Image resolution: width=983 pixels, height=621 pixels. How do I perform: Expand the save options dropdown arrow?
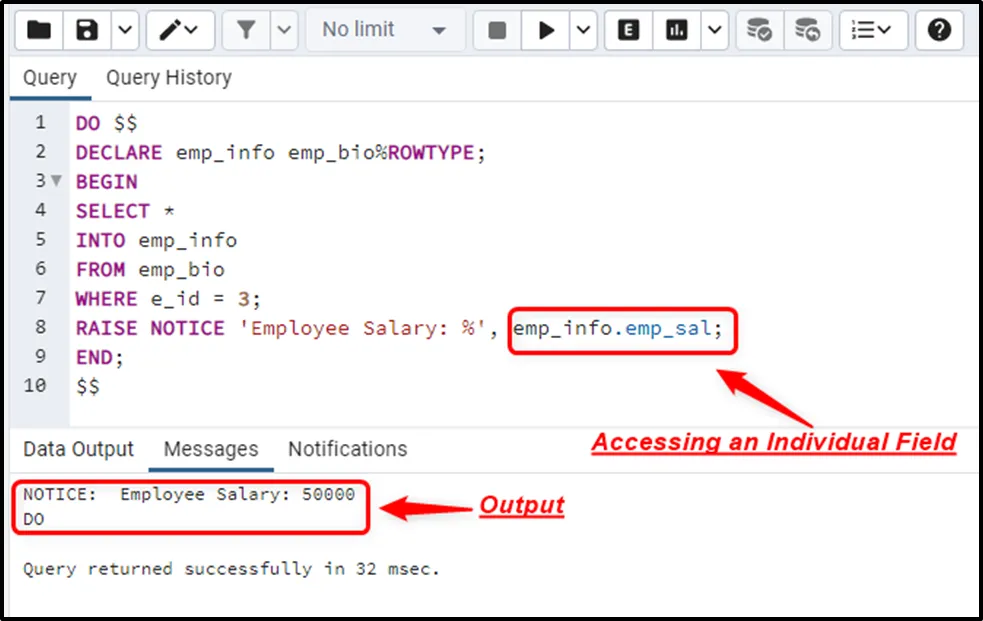click(x=124, y=30)
